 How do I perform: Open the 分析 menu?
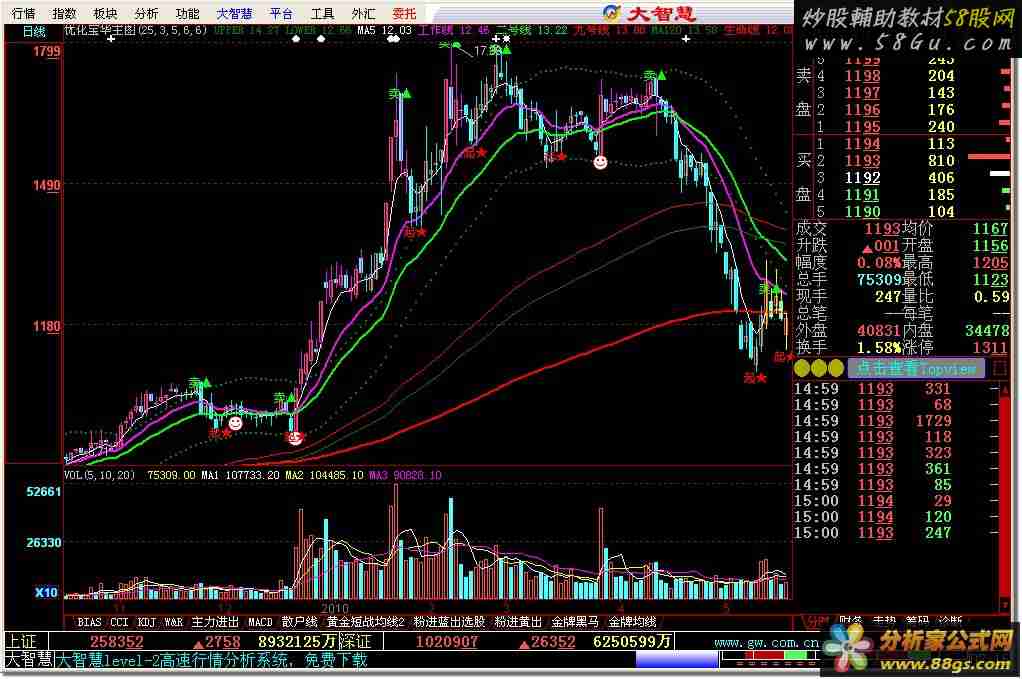pyautogui.click(x=146, y=13)
